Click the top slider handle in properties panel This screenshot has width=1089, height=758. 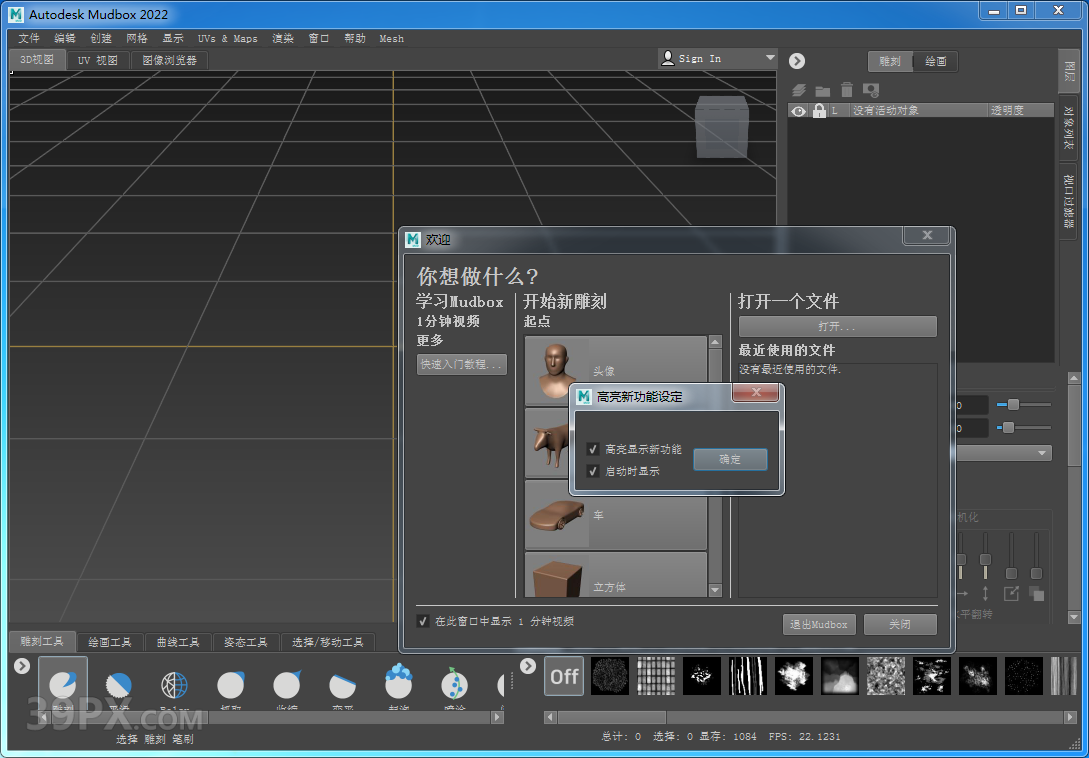[x=1013, y=404]
